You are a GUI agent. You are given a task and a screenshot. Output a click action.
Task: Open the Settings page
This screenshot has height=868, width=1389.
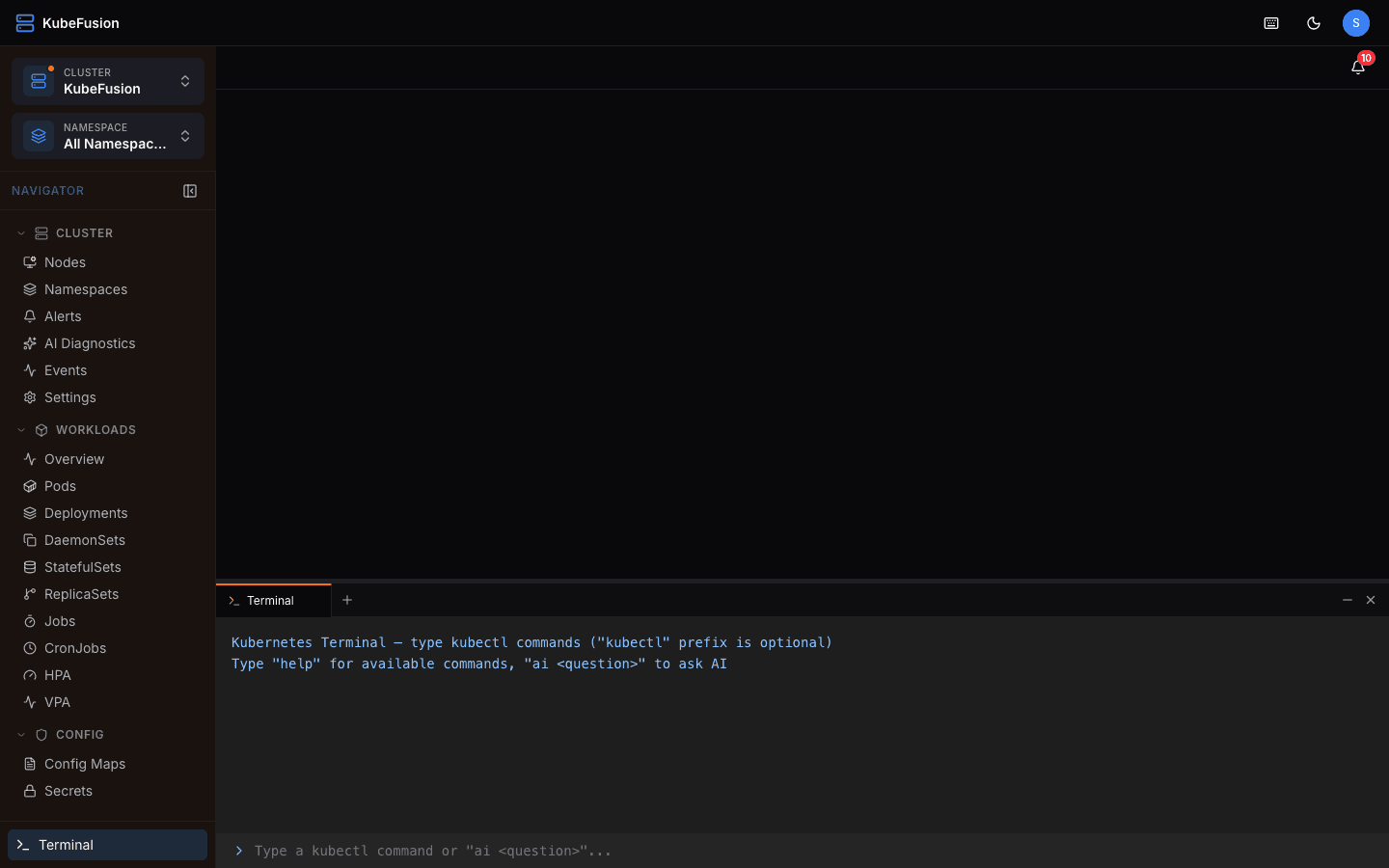pyautogui.click(x=70, y=396)
